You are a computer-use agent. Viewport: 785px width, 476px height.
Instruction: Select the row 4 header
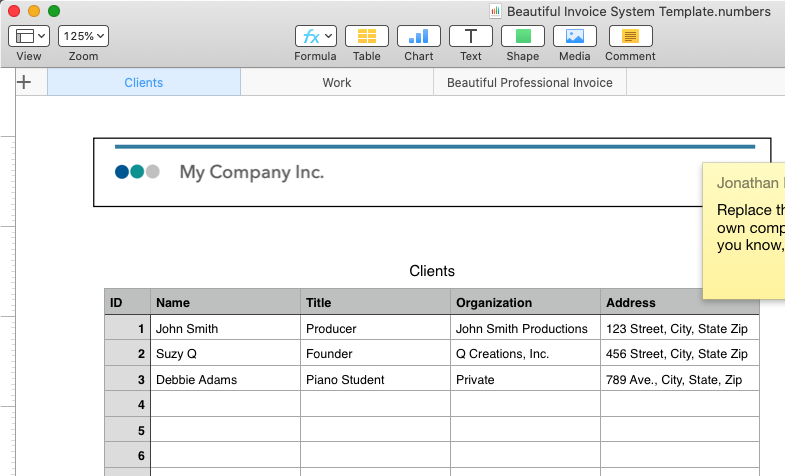click(x=127, y=405)
